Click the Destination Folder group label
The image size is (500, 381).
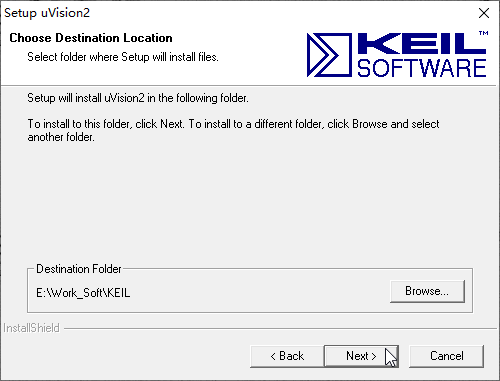pyautogui.click(x=79, y=269)
